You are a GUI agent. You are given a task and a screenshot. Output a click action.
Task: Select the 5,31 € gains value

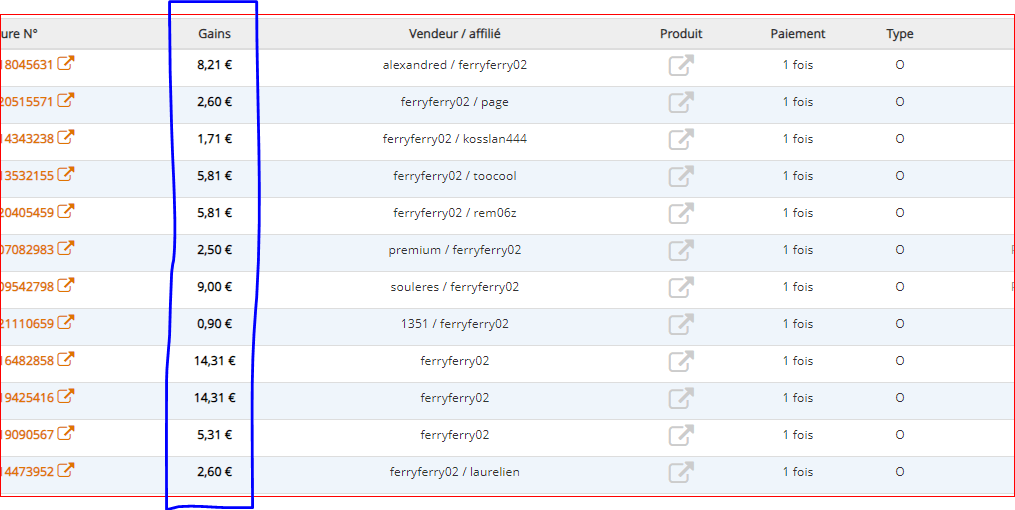(x=214, y=434)
